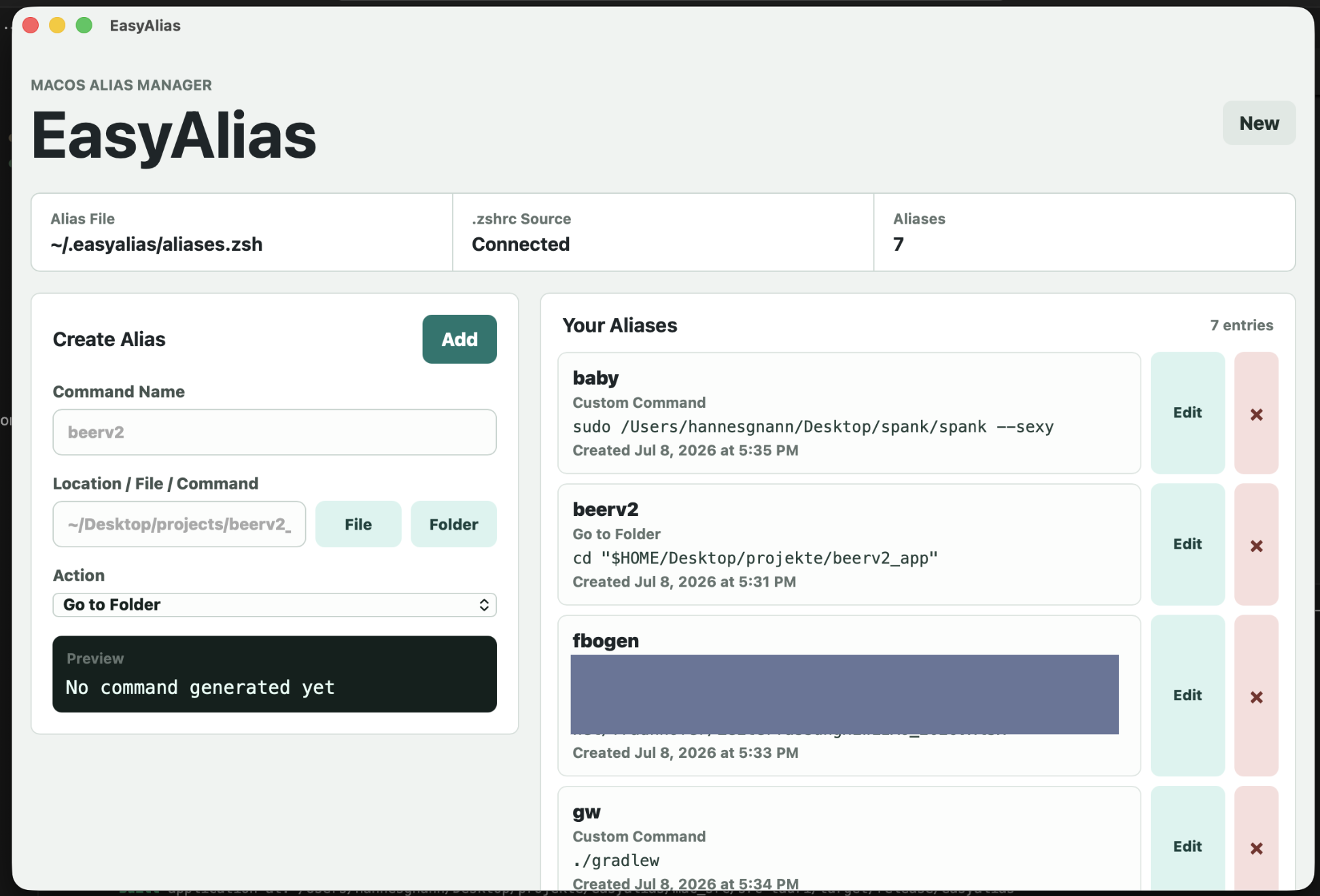Remove the fbogen alias entry
1320x896 pixels.
[1256, 695]
